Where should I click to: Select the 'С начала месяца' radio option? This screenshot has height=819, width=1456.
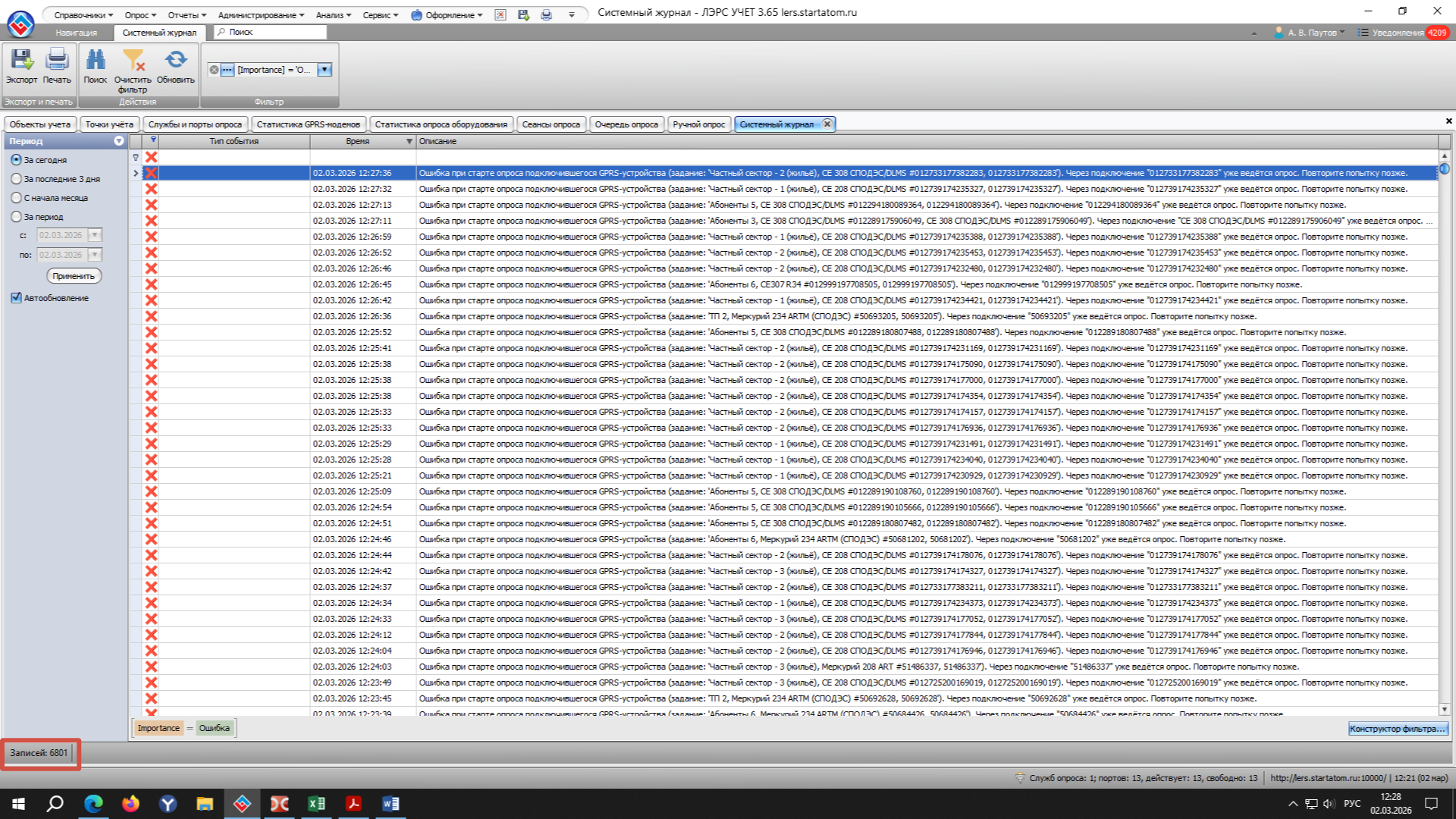pos(16,198)
